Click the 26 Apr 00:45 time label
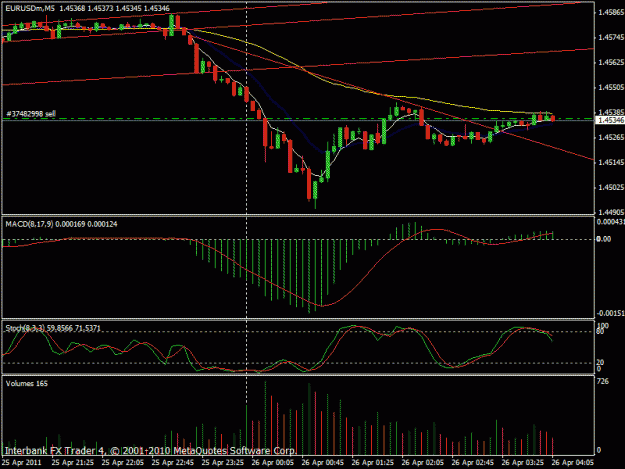Image resolution: width=625 pixels, height=469 pixels. [x=323, y=463]
